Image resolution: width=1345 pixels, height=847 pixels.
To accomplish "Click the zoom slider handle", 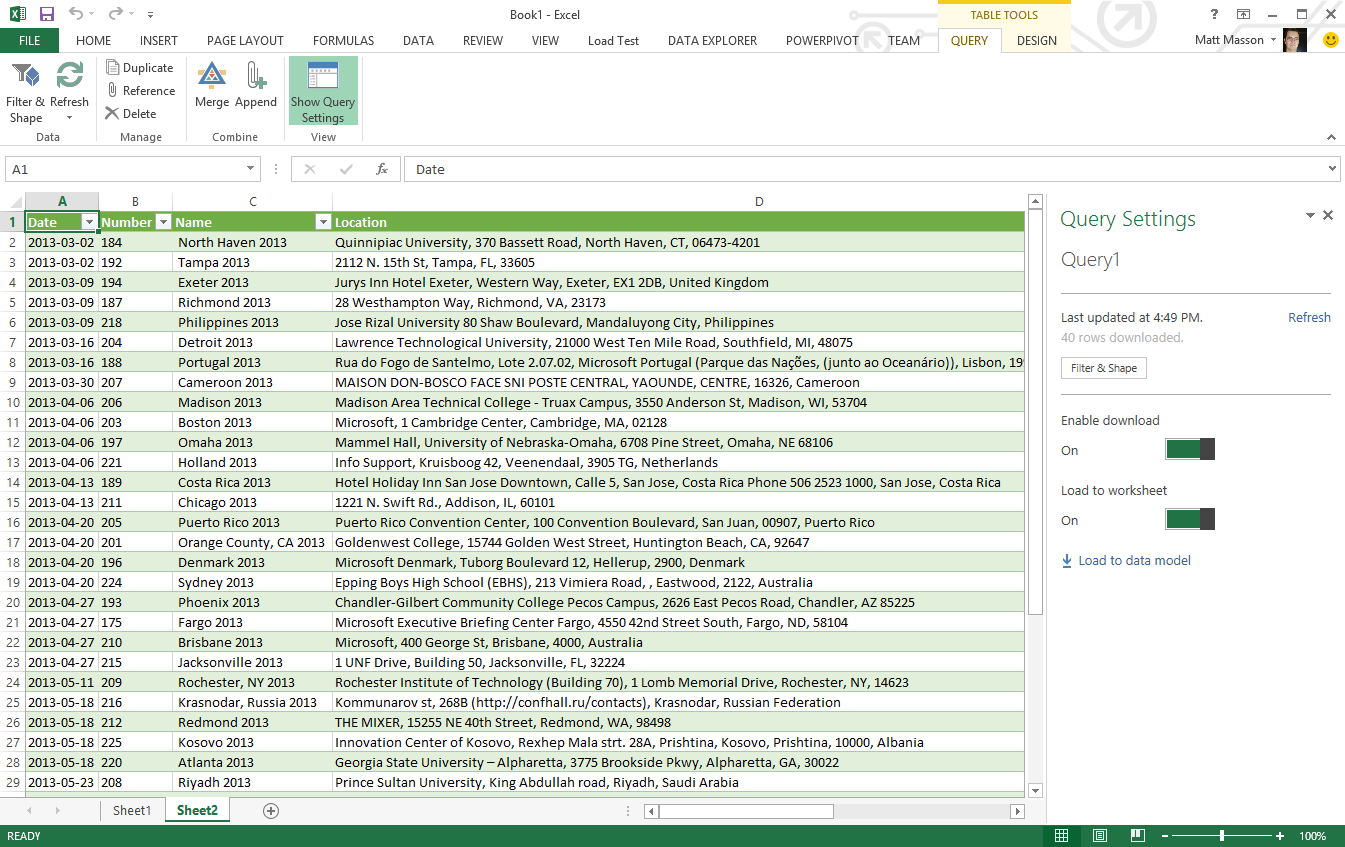I will [x=1221, y=836].
